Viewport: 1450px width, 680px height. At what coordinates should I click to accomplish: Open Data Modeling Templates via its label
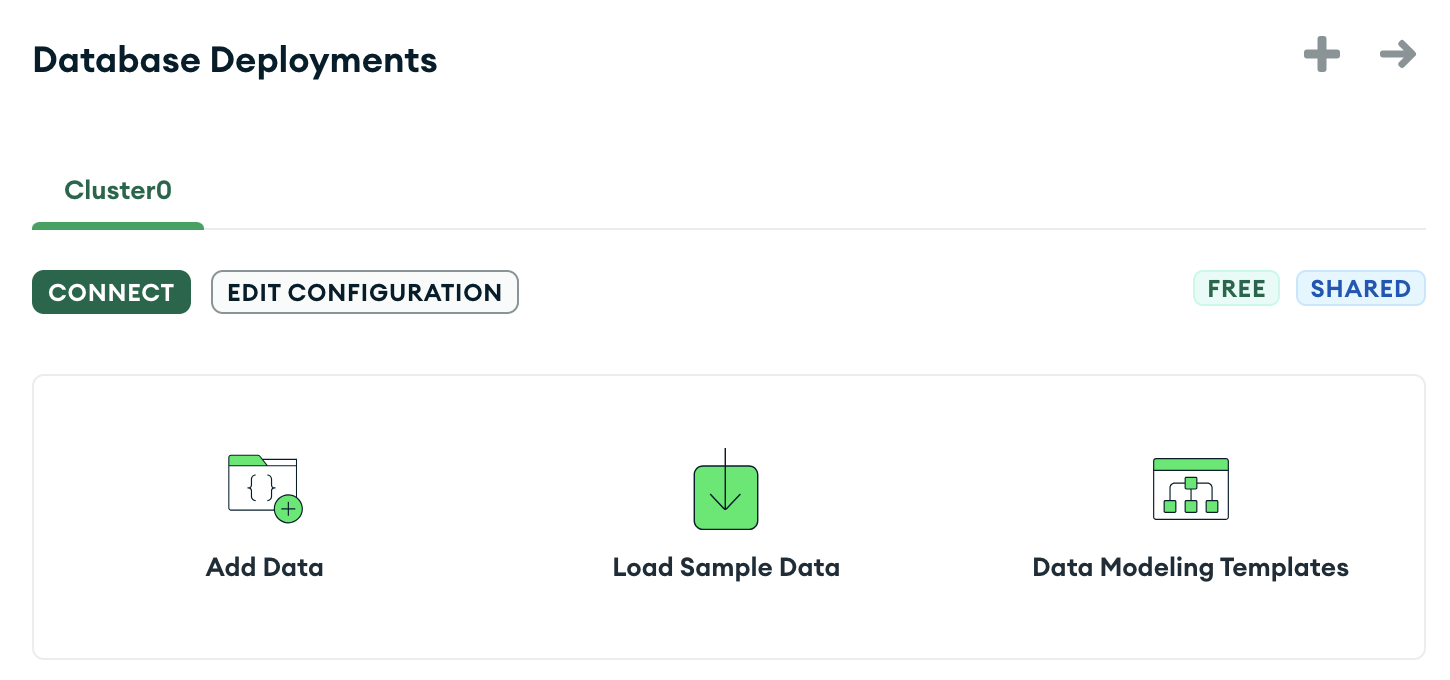[1190, 567]
